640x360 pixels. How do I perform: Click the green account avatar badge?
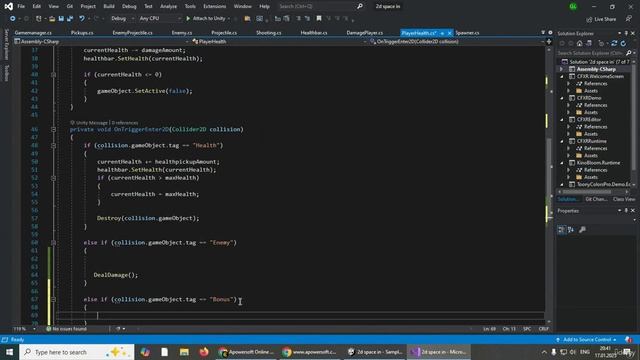(573, 7)
